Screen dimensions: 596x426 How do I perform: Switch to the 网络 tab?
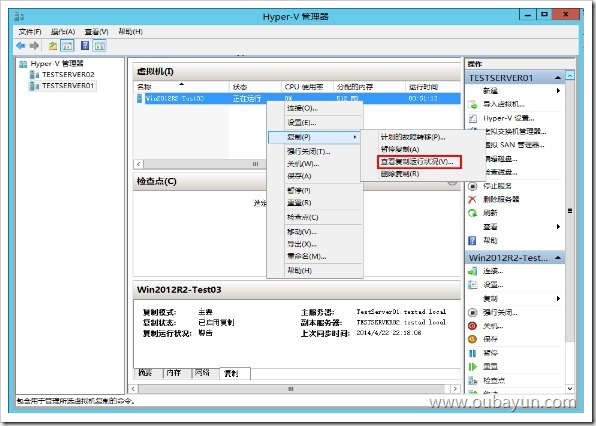[x=205, y=373]
